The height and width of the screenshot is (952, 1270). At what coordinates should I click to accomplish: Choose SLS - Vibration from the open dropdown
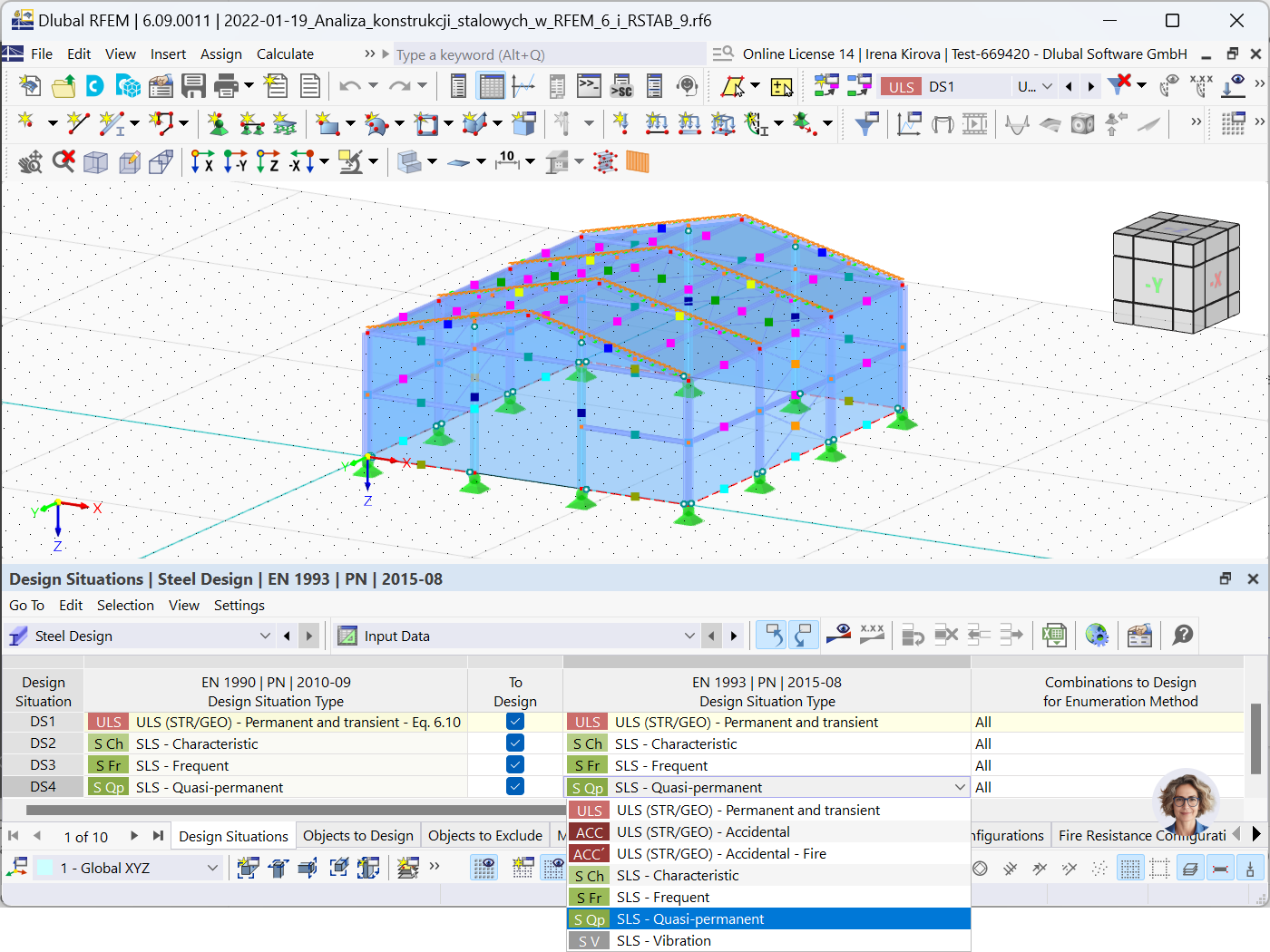(663, 940)
